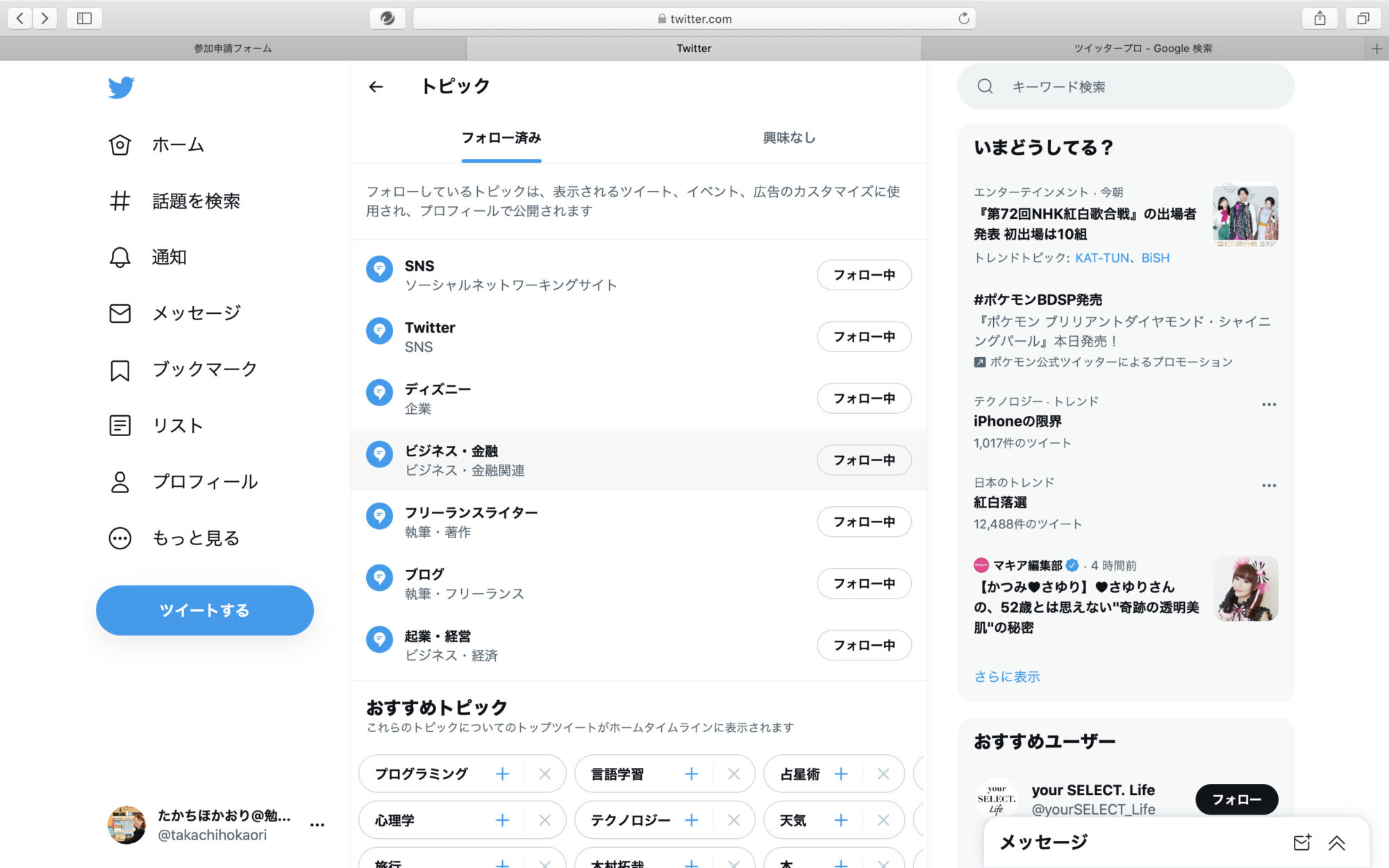The image size is (1389, 868).
Task: Add 言語学習 topic with plus icon
Action: (691, 774)
